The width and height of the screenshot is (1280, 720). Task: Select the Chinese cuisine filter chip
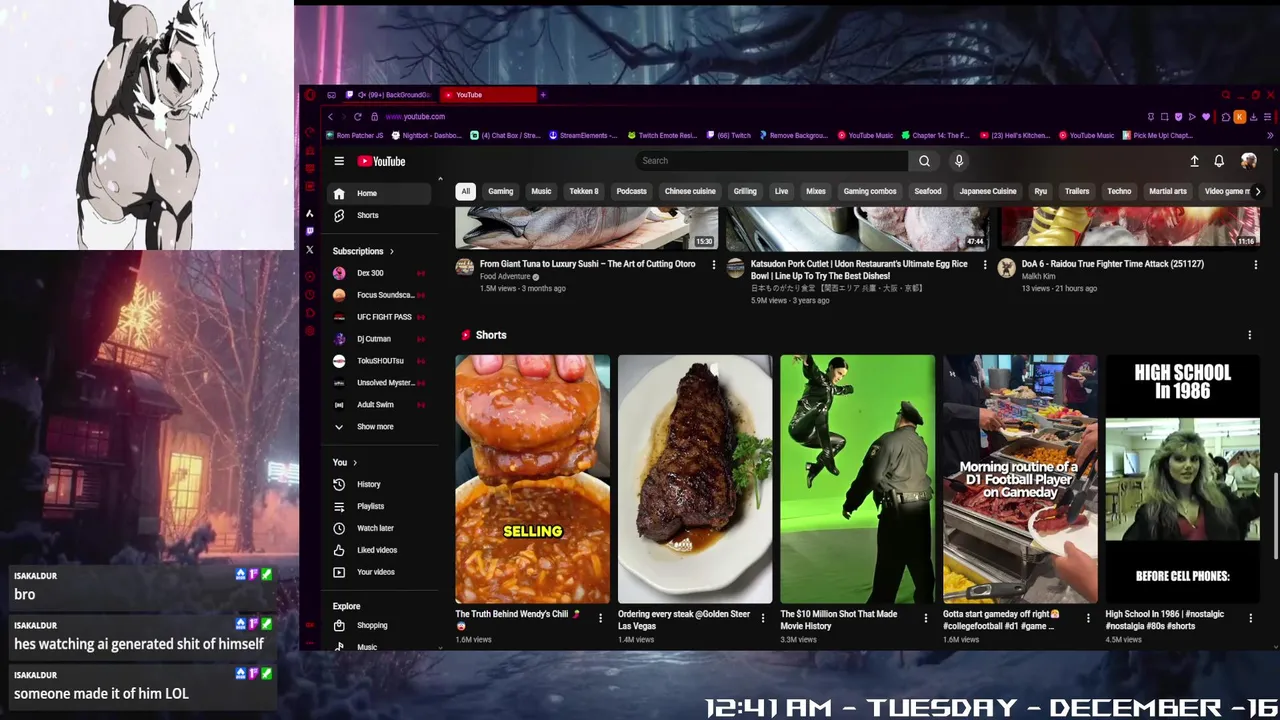690,191
